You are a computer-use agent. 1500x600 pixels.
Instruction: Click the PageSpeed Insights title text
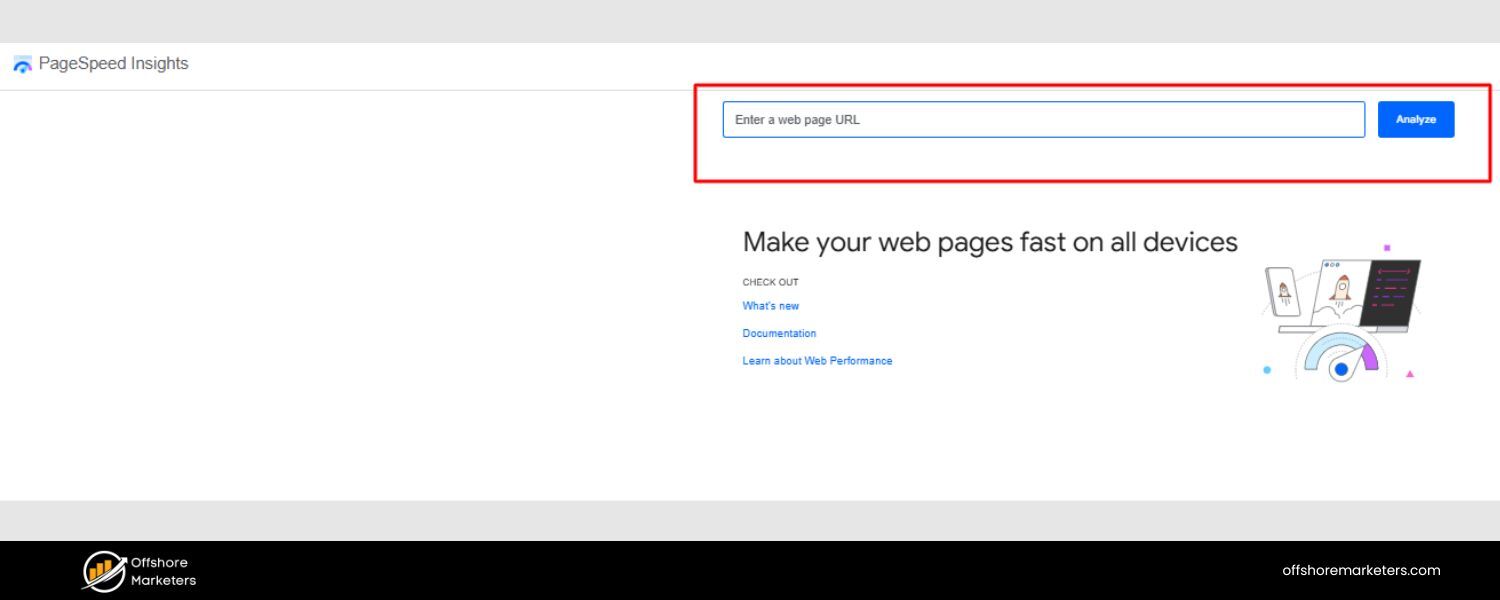coord(113,64)
